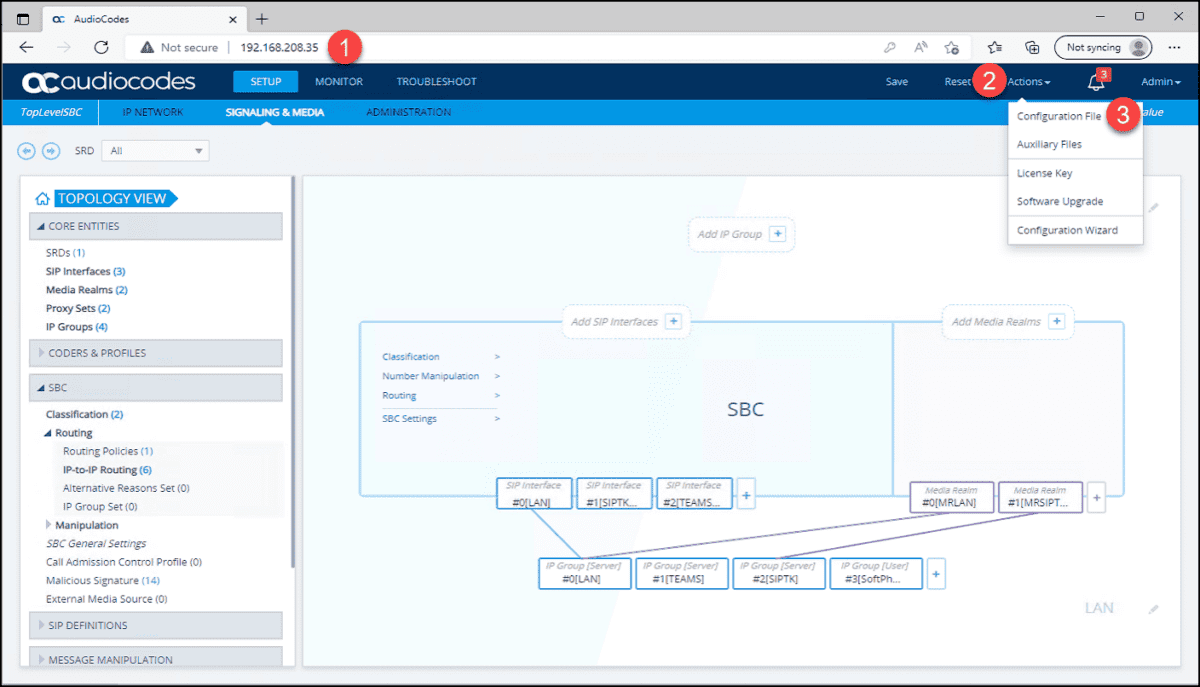Switch to the MONITOR tab

pos(338,81)
